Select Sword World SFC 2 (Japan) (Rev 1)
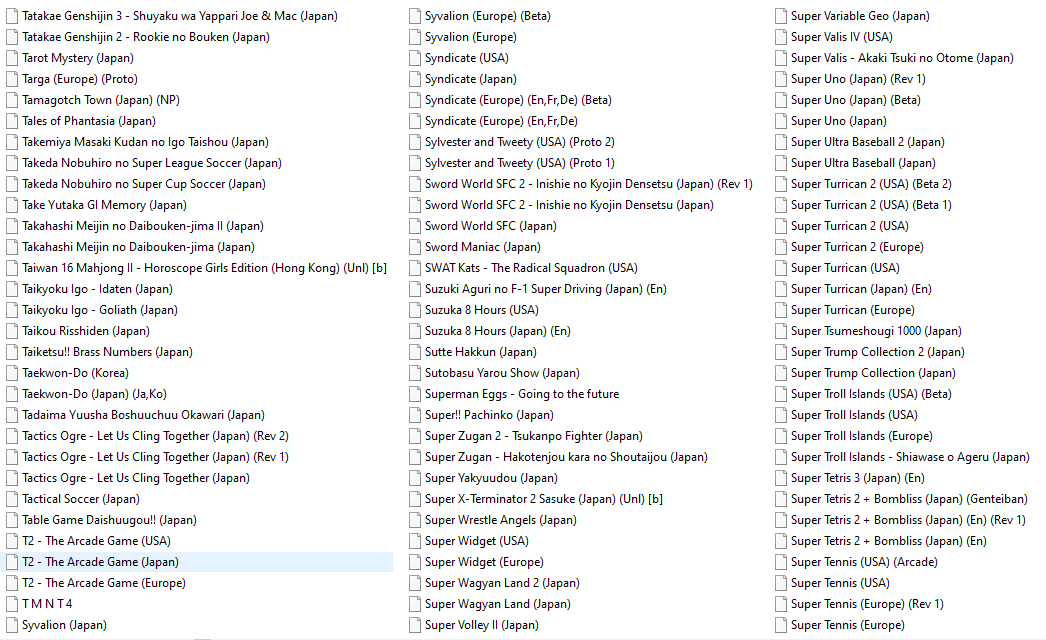Viewport: 1046px width, 640px height. click(x=588, y=184)
